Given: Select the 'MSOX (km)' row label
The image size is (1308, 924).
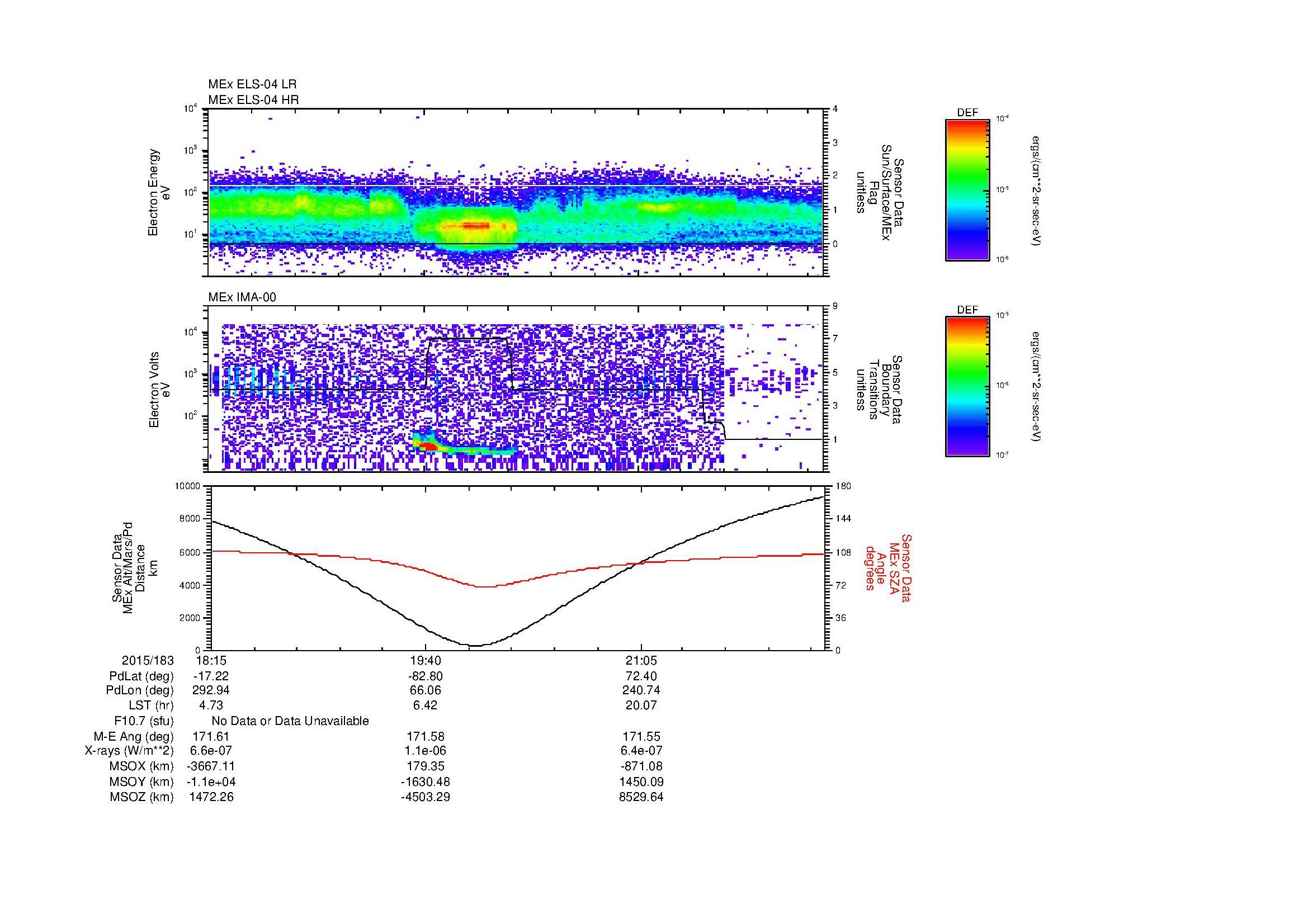Looking at the screenshot, I should coord(142,766).
